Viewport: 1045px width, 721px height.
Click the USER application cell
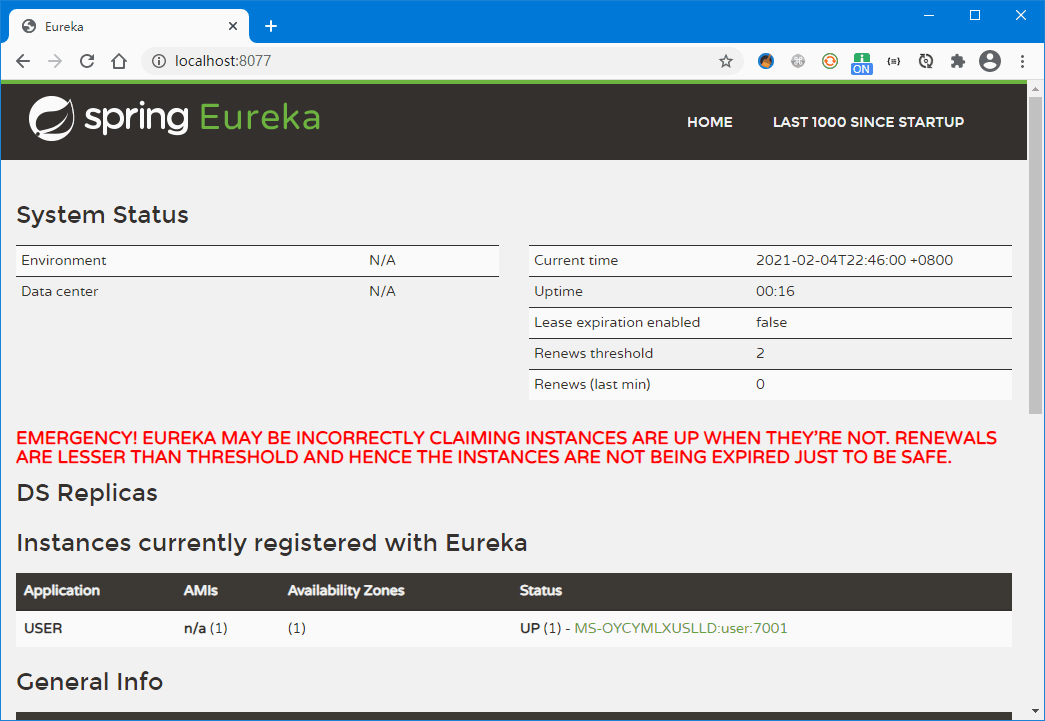(x=43, y=628)
